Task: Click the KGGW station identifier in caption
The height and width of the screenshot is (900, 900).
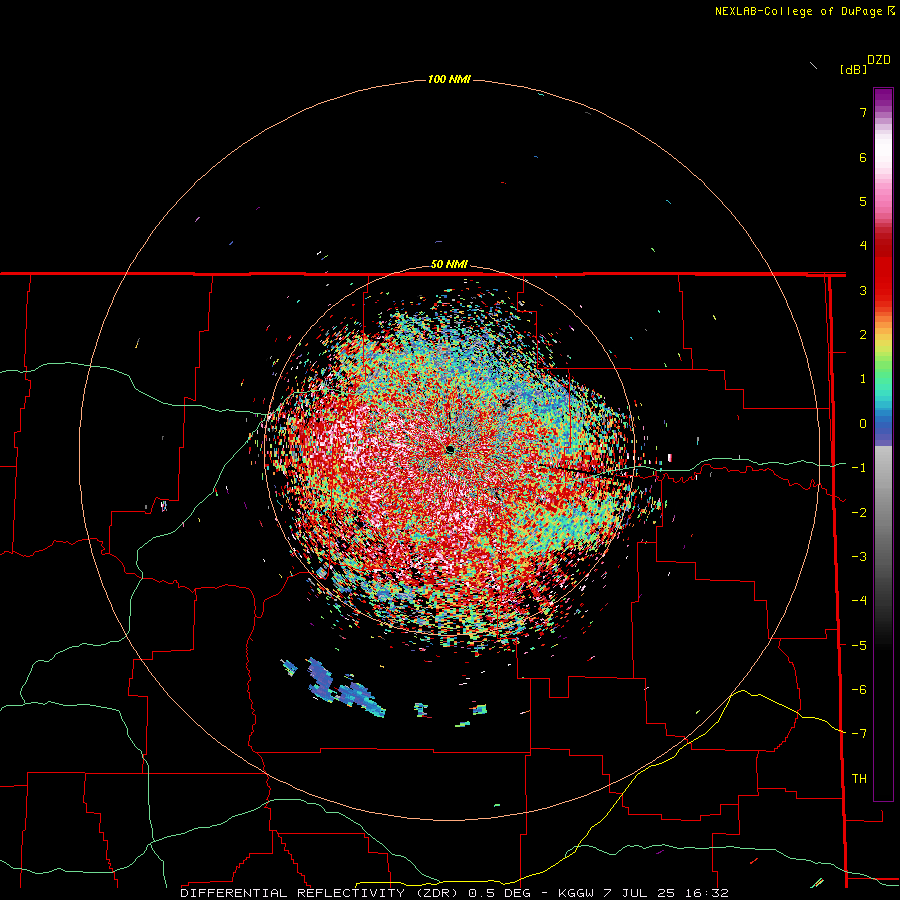Action: click(x=577, y=893)
